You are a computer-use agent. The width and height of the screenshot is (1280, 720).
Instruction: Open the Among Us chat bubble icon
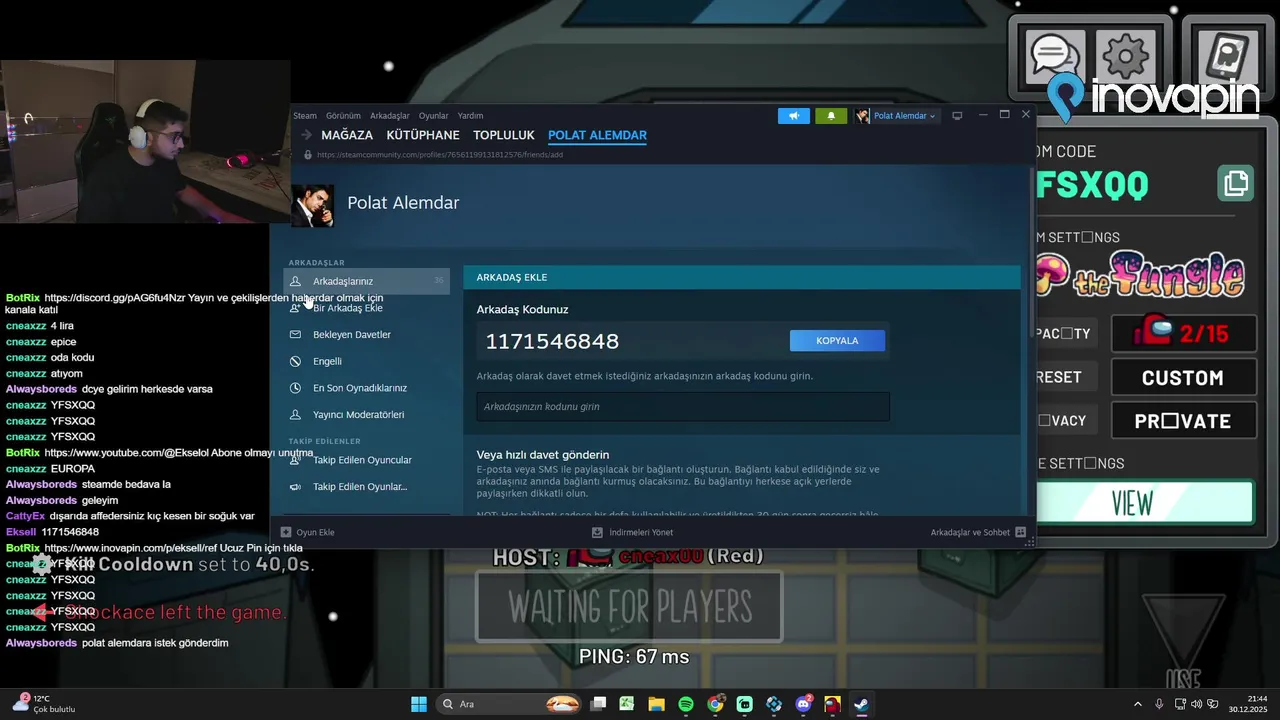tap(1053, 58)
